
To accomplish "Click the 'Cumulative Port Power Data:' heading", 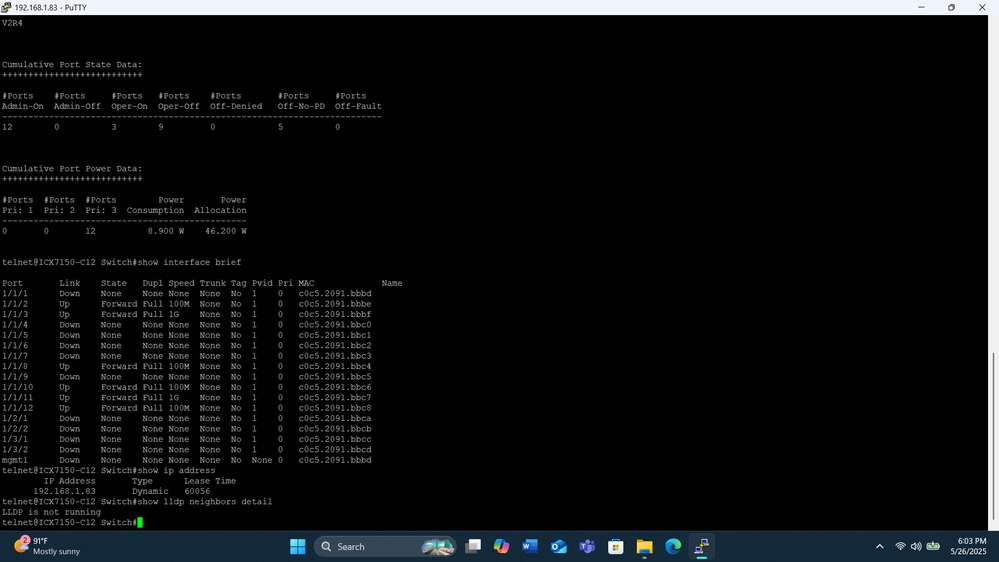I will point(72,169).
